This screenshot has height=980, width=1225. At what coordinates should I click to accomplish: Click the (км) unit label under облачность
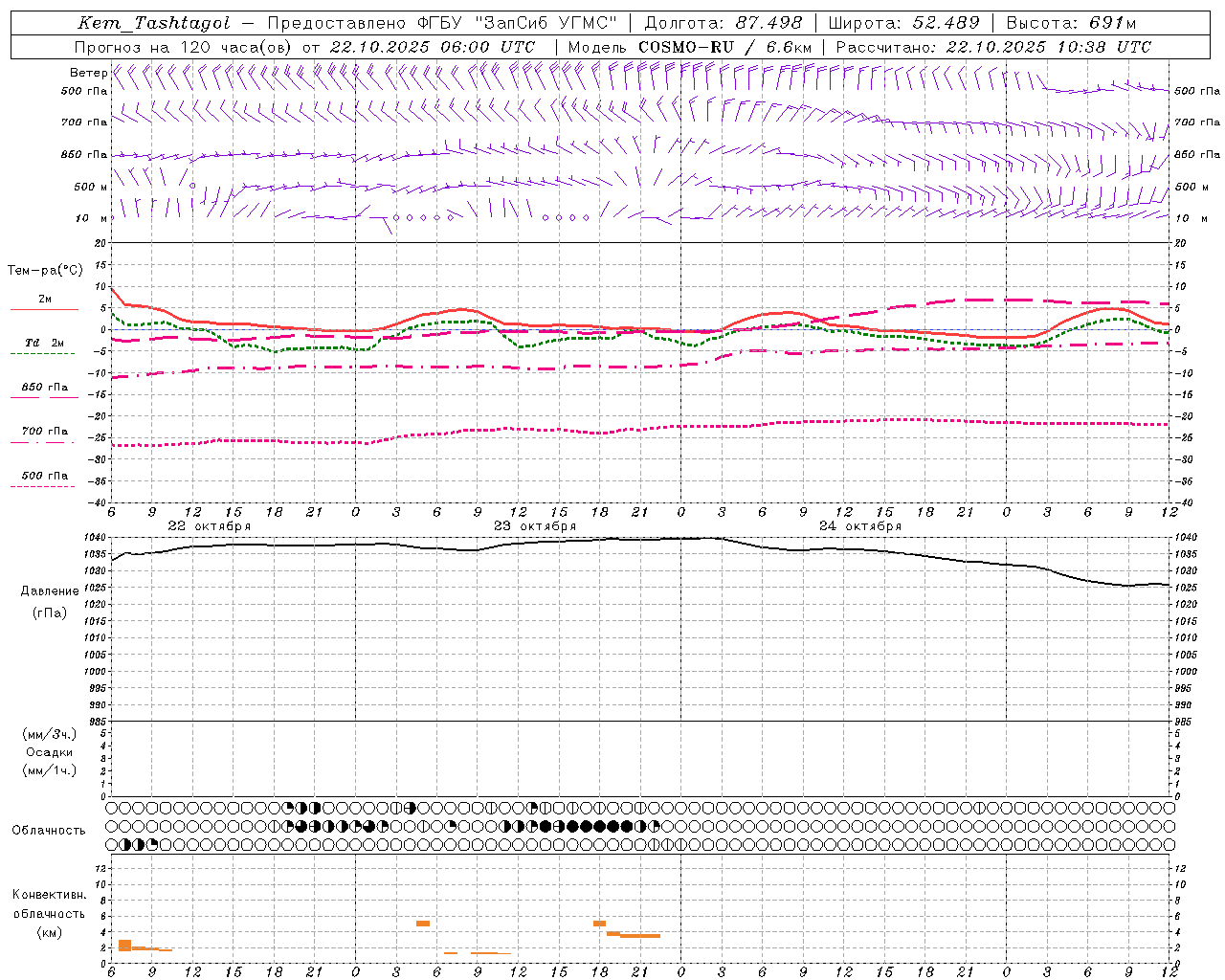pos(50,932)
